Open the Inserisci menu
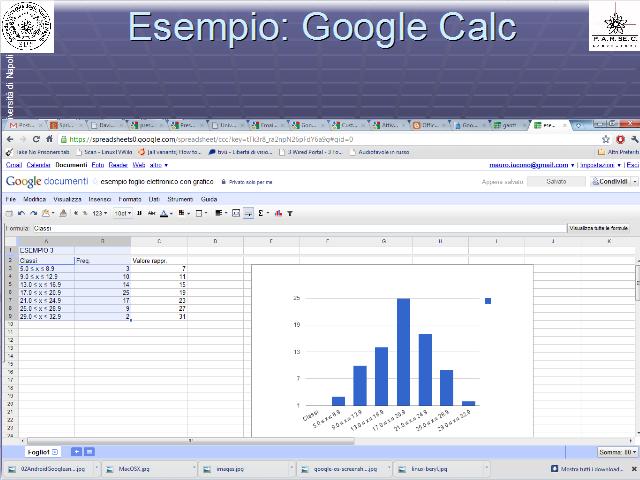This screenshot has height=480, width=640. pos(100,199)
